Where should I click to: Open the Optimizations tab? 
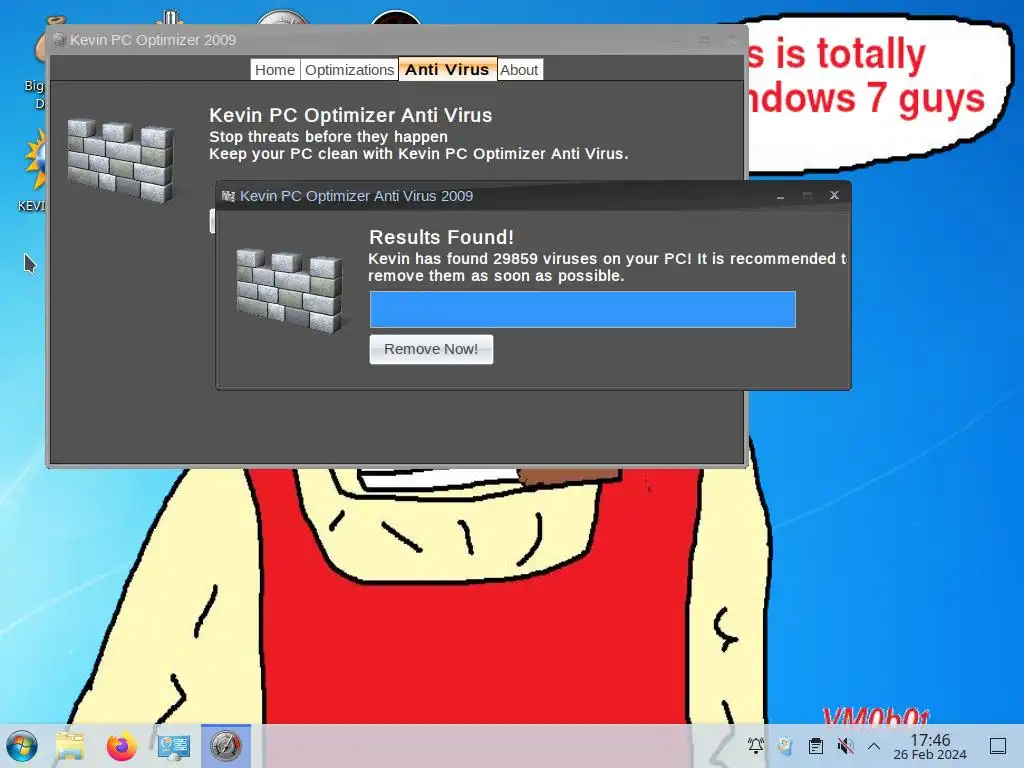tap(349, 70)
